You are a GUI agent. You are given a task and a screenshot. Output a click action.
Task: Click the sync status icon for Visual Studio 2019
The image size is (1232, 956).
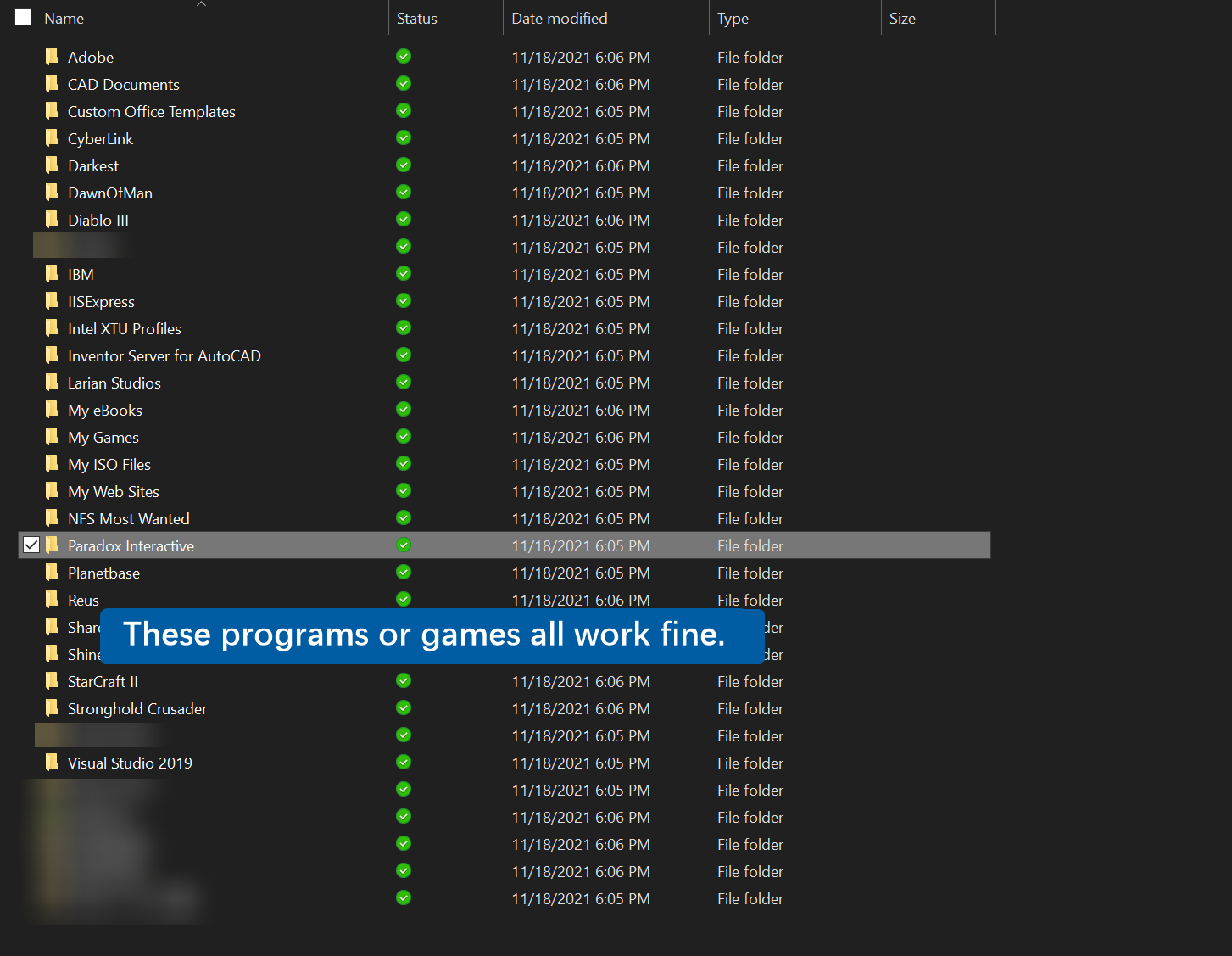[x=404, y=762]
